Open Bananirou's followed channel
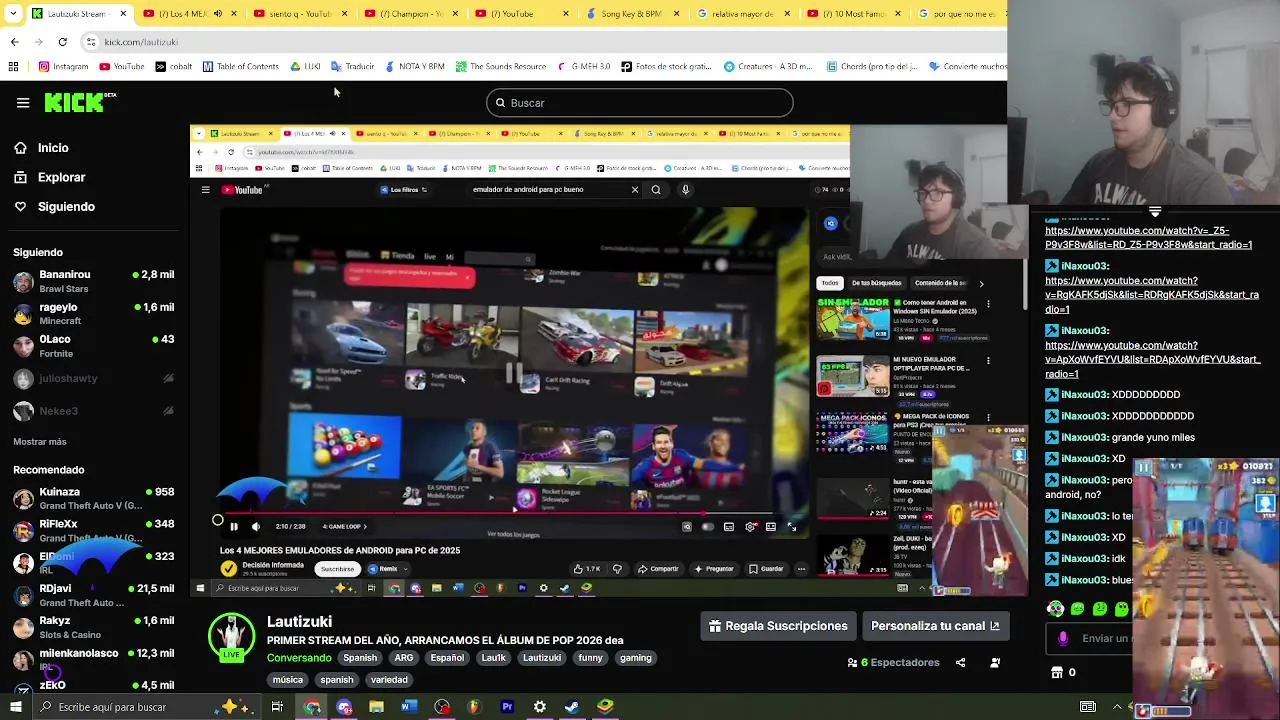 94,281
